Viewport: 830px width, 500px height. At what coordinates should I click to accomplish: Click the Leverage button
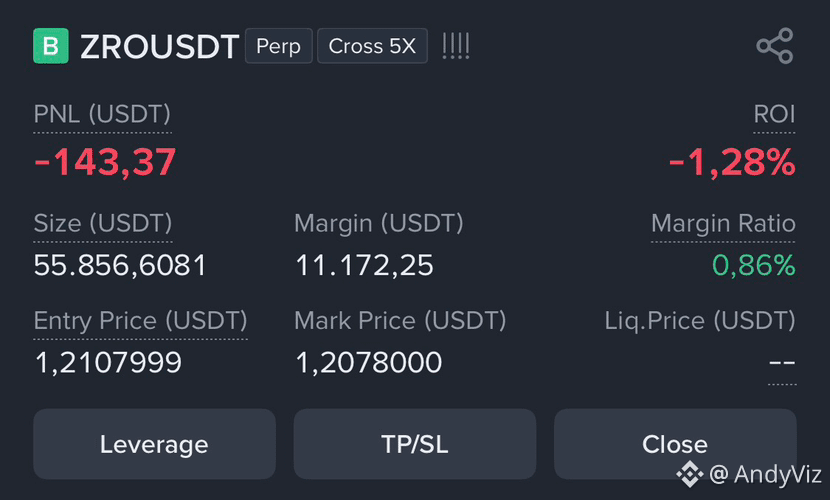[154, 444]
